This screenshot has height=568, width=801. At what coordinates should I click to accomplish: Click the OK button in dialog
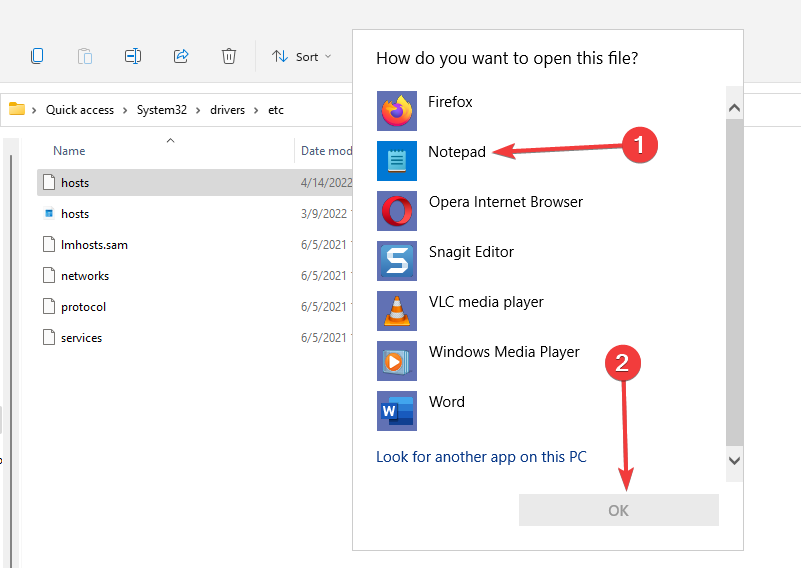(619, 510)
